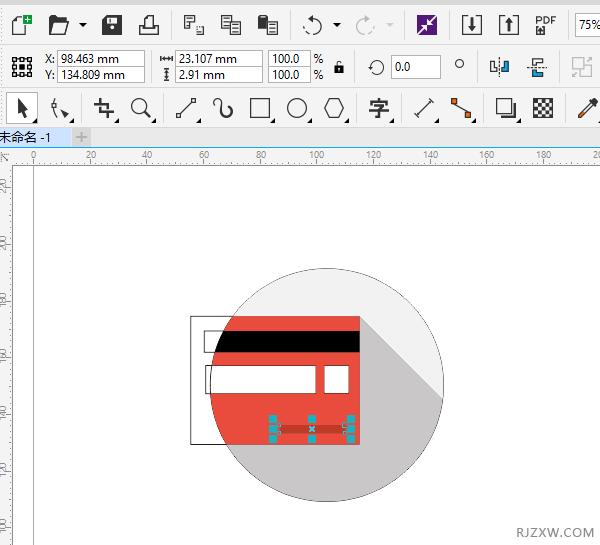
Task: Choose the Zoom magnifier tool
Action: 141,108
